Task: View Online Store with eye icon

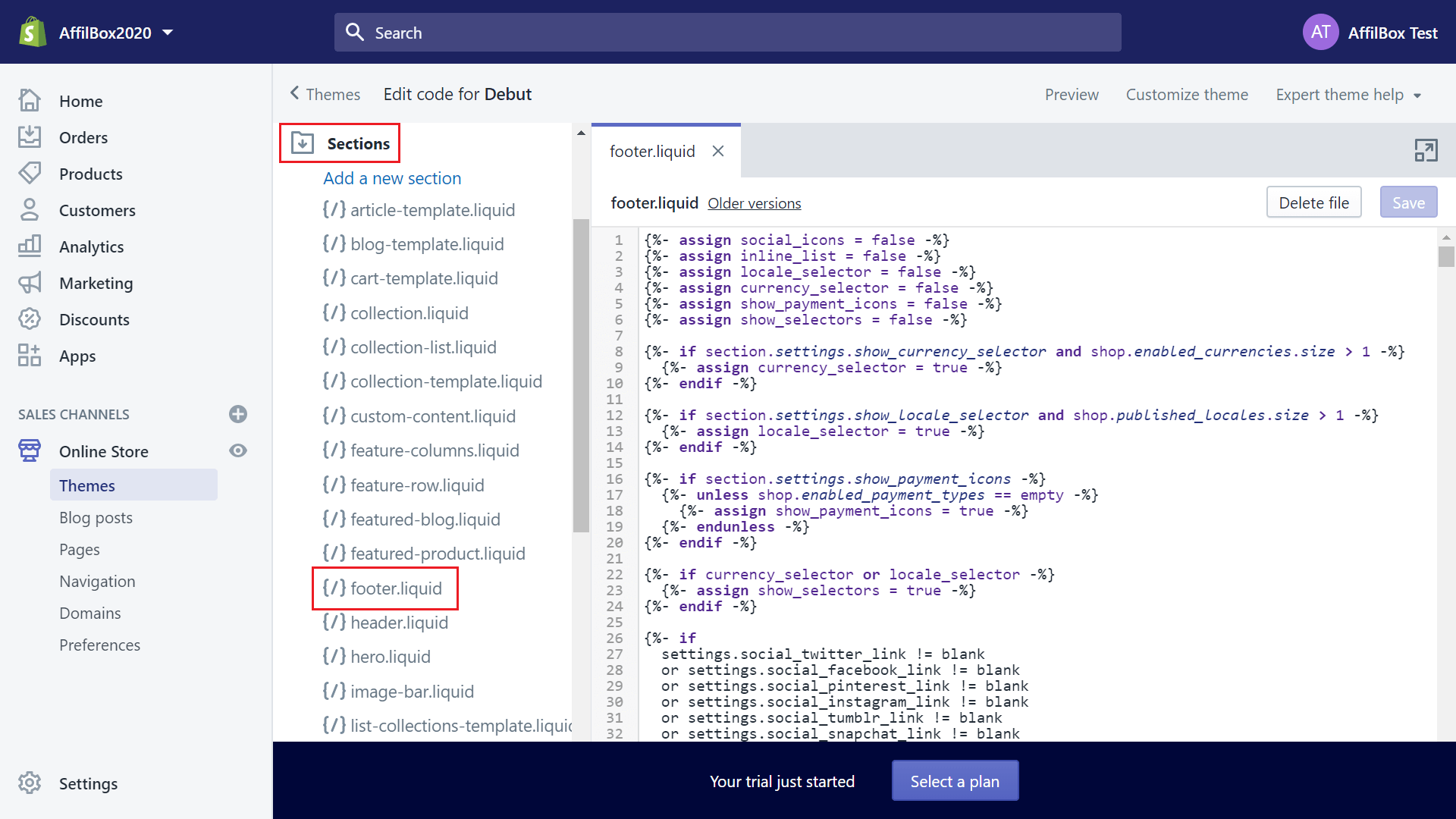Action: tap(238, 450)
